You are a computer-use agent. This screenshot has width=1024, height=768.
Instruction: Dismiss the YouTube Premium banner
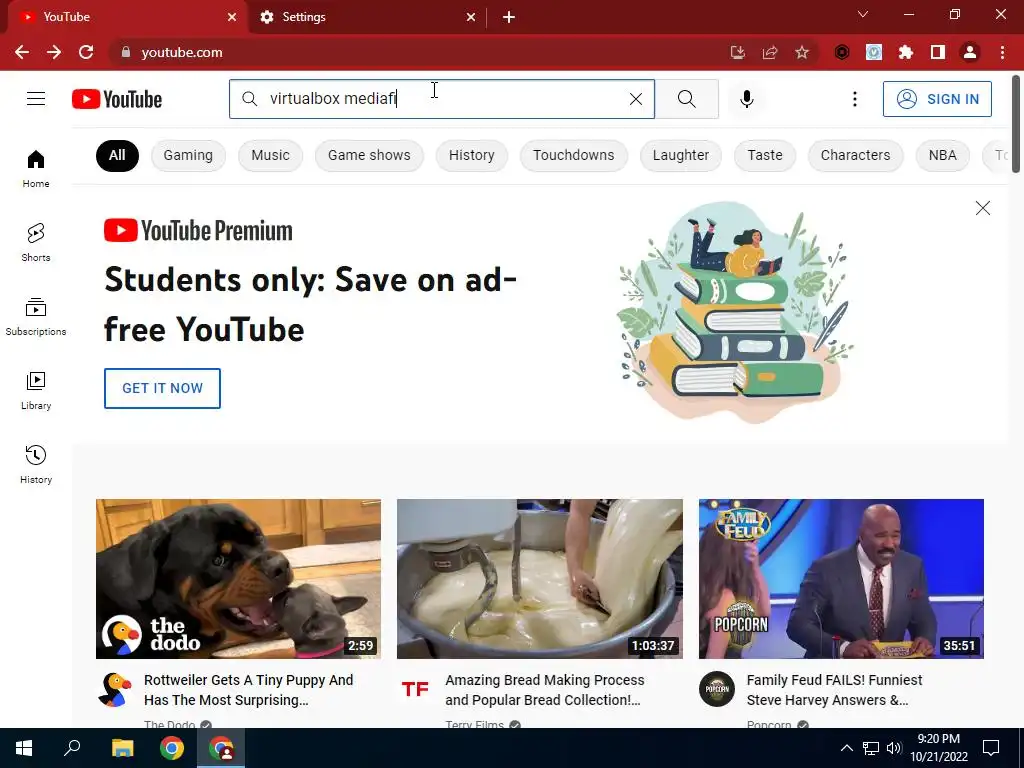coord(982,208)
